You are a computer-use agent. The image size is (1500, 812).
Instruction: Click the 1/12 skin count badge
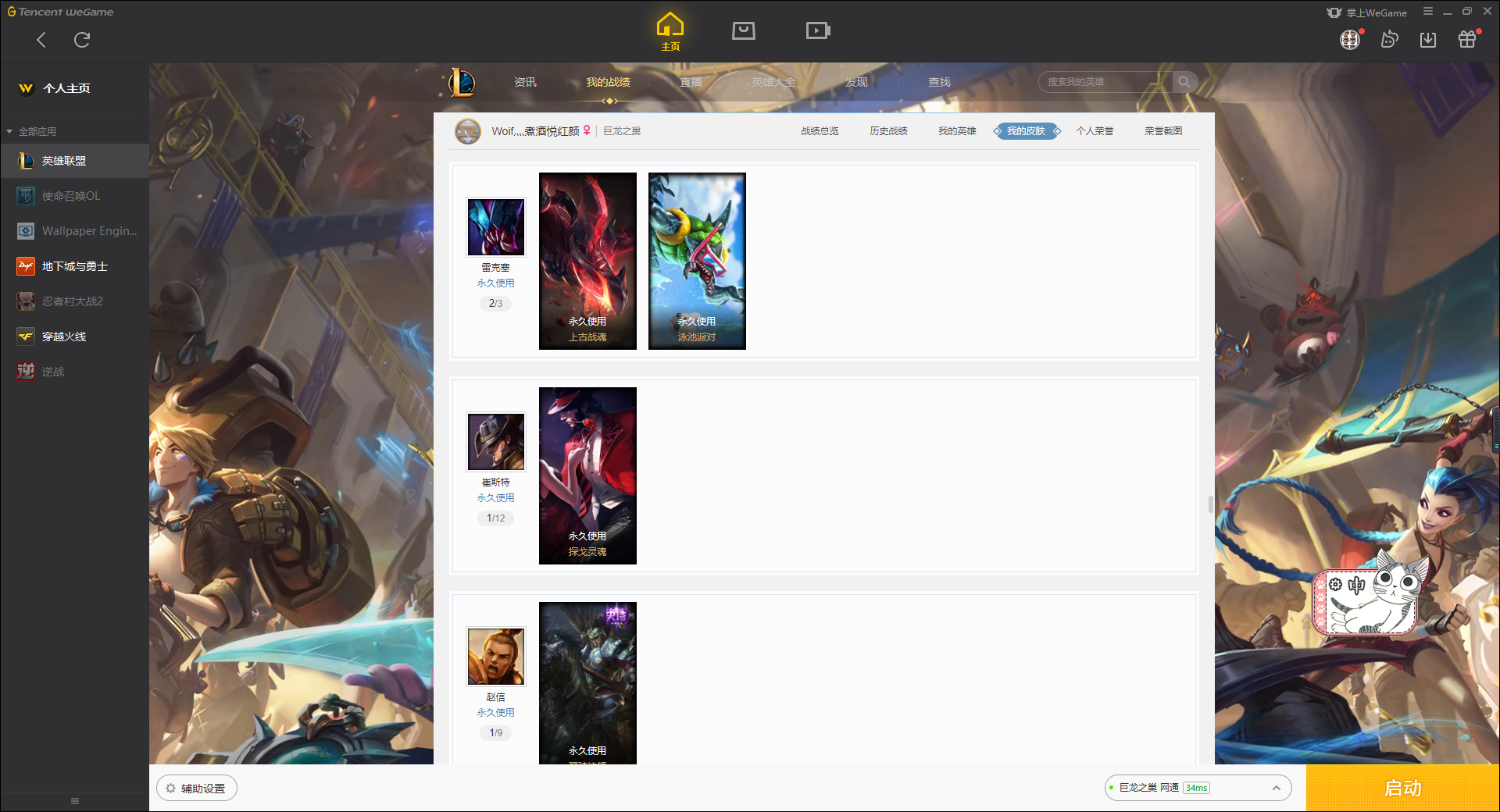(x=495, y=518)
